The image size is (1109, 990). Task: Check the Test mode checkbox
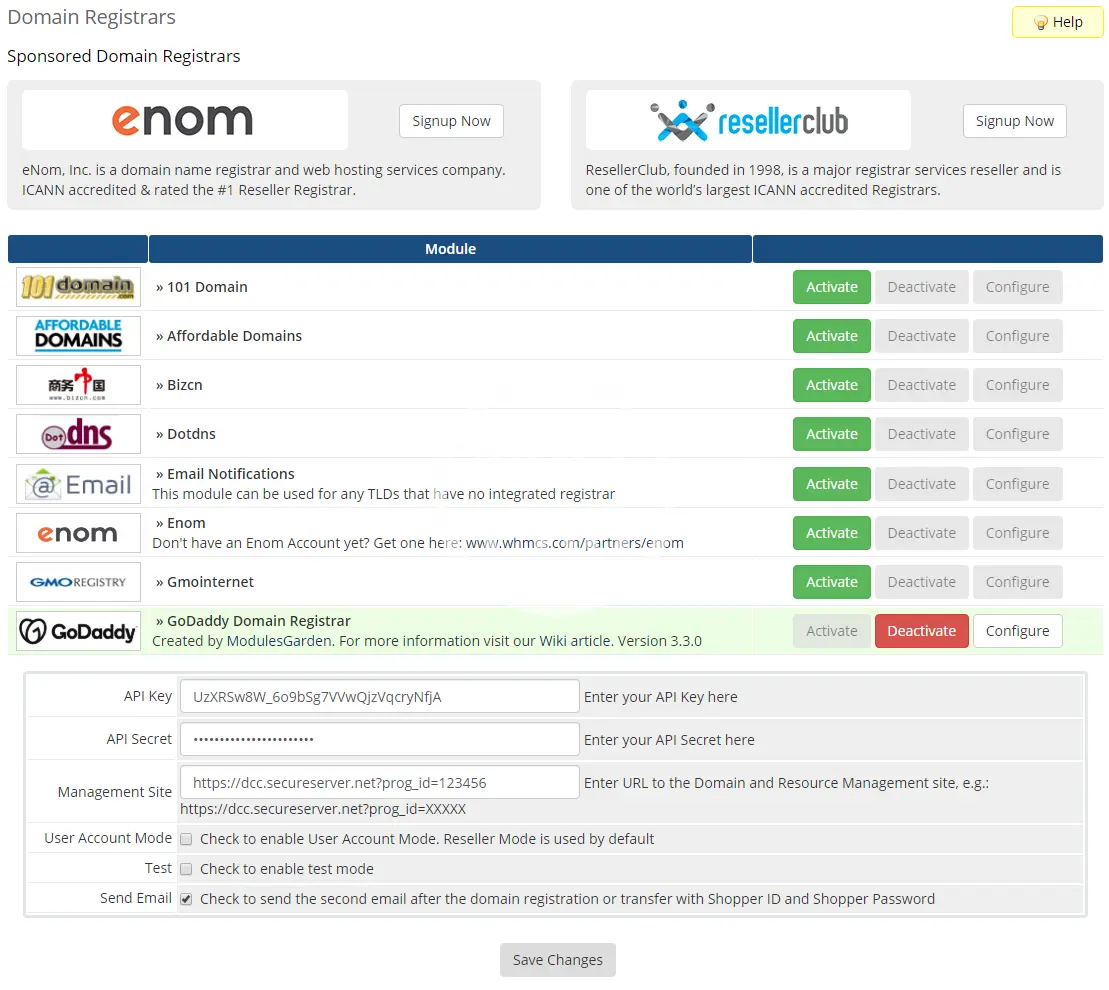[x=186, y=869]
